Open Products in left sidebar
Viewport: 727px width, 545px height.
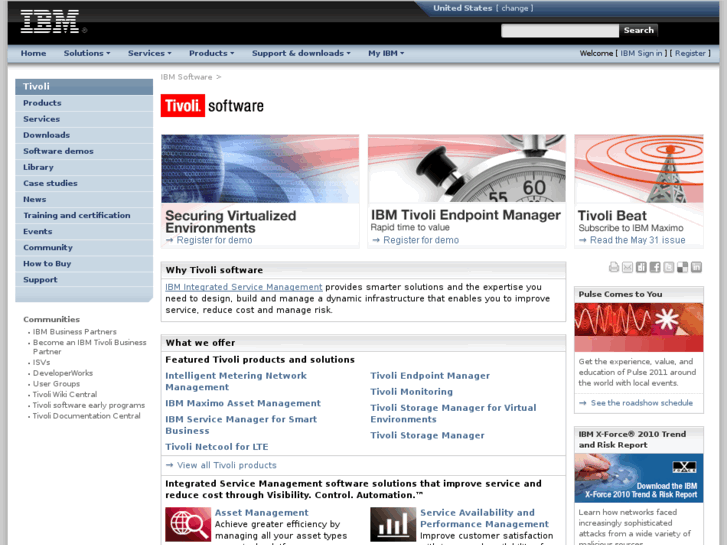[x=84, y=103]
